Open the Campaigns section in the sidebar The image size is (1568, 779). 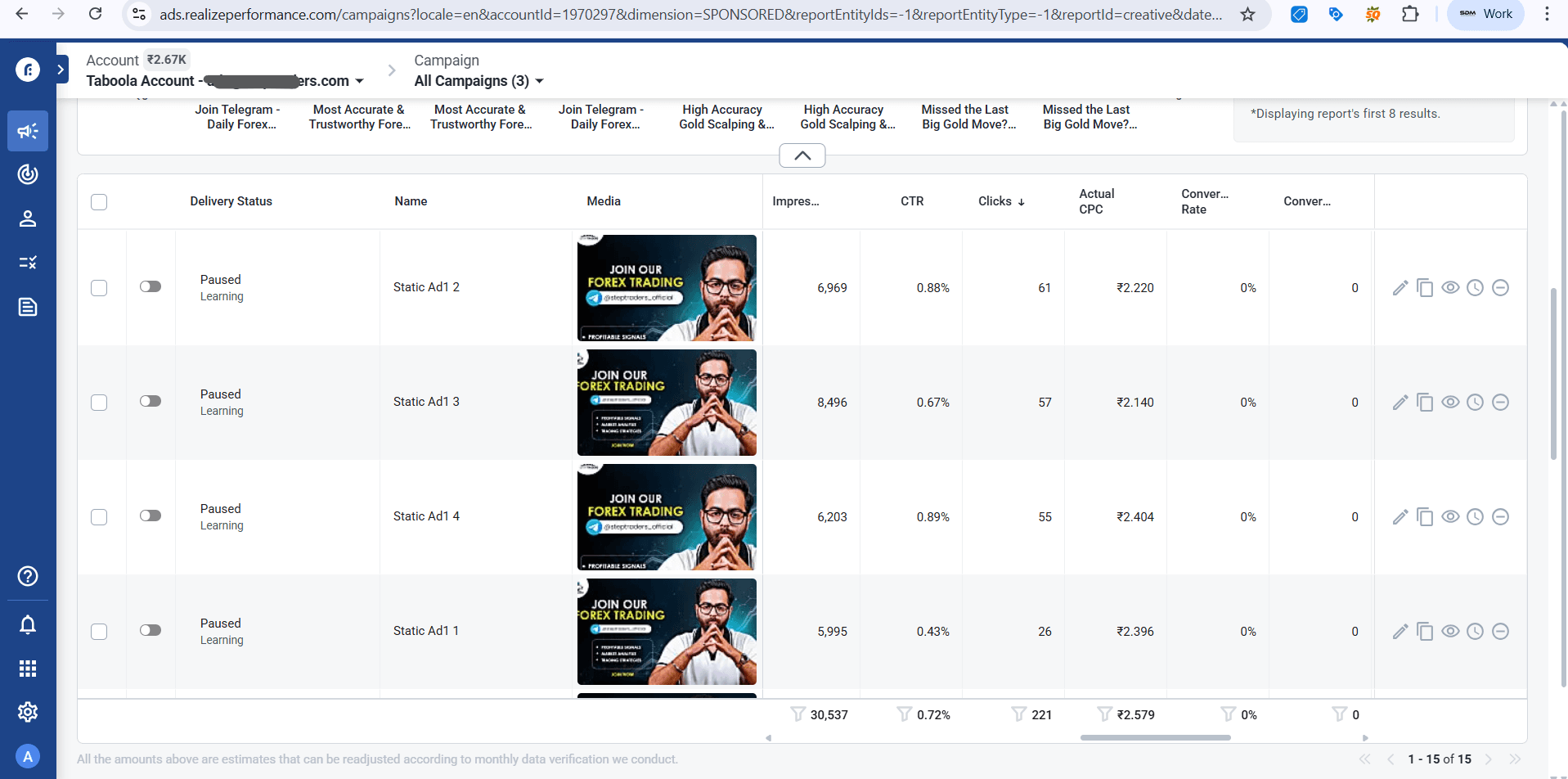(x=28, y=131)
